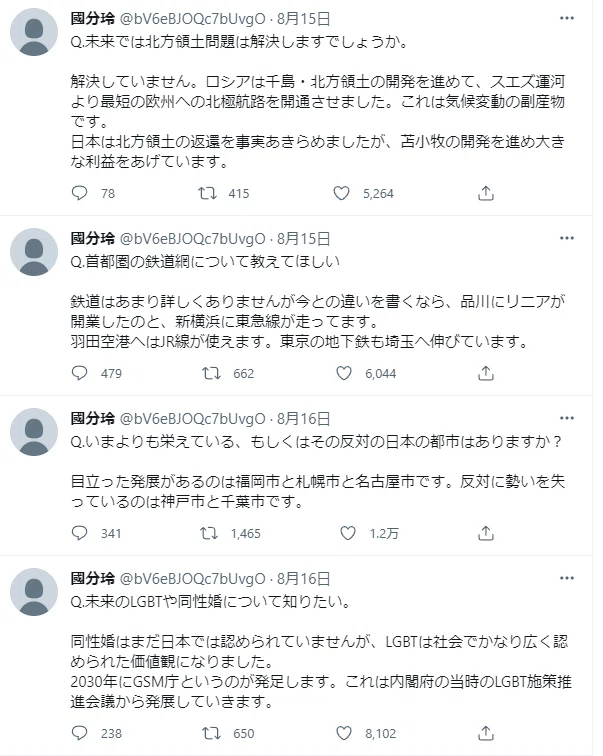Like the LGBT tweet with 8,102 likes
Screen dimensions: 603x756
(344, 733)
